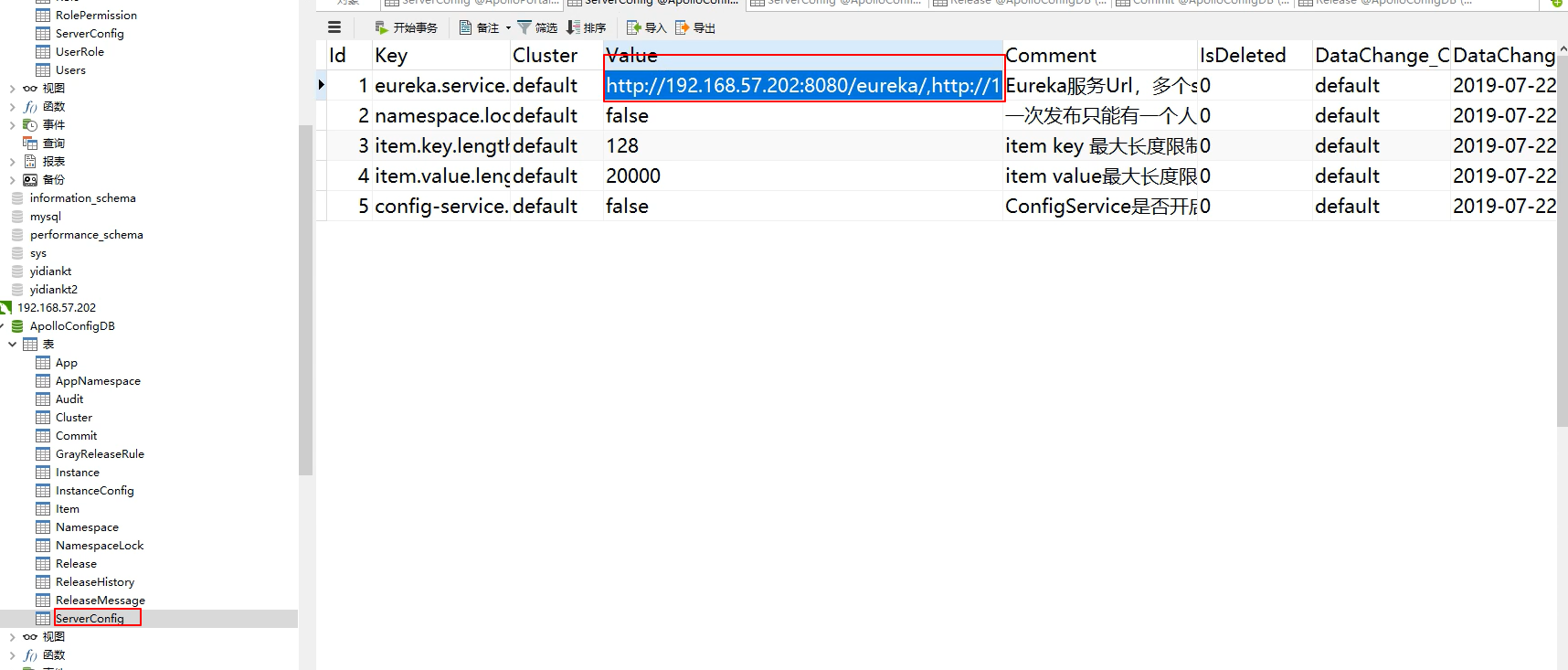Image resolution: width=1568 pixels, height=670 pixels.
Task: Click the Cluster column header
Action: (556, 55)
